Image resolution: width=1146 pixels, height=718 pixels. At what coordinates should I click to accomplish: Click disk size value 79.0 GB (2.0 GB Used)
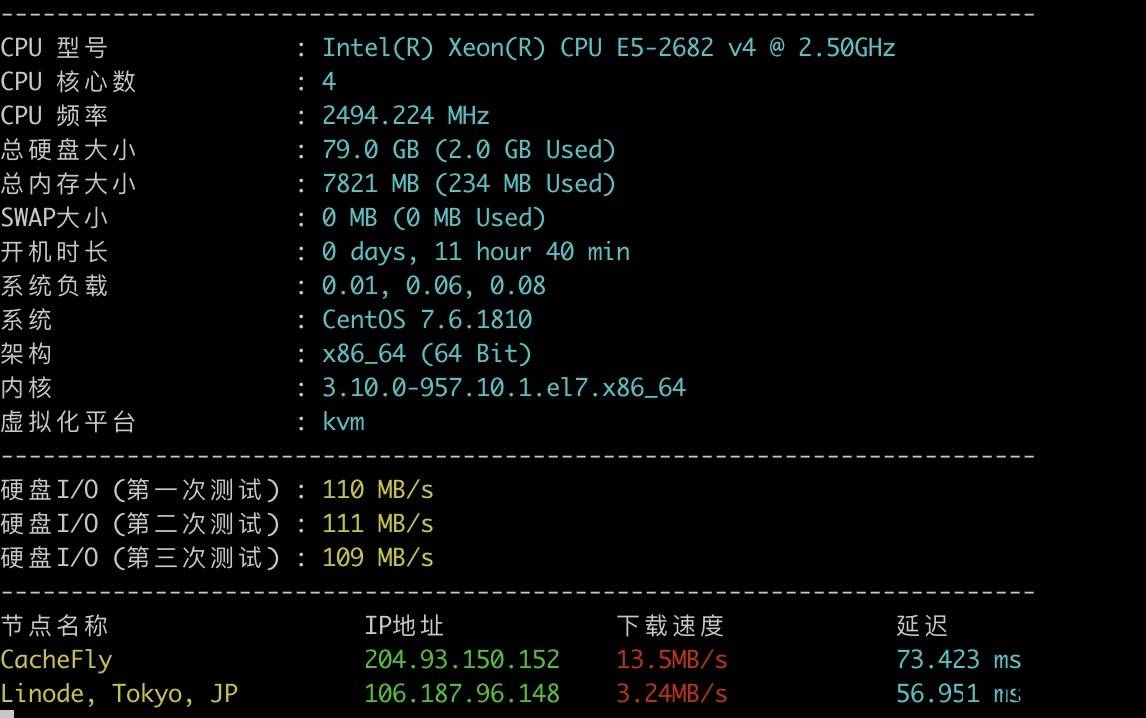point(469,150)
